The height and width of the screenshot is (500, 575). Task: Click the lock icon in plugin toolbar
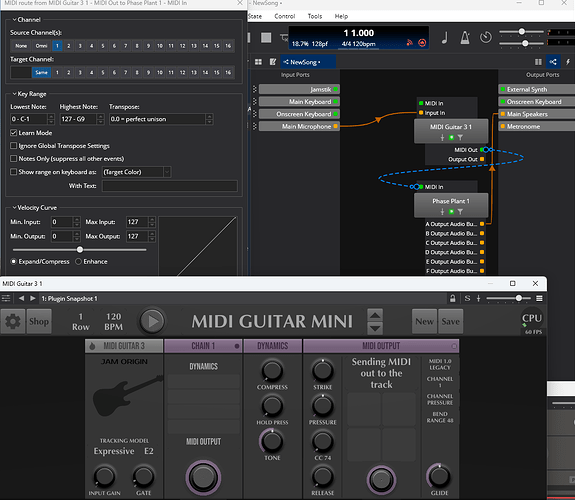(x=453, y=298)
